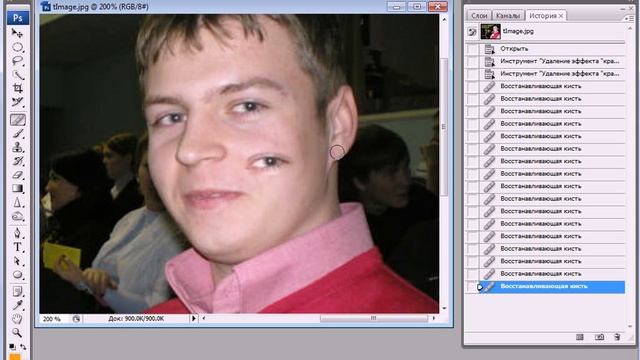Select the Crop tool
The height and width of the screenshot is (360, 640).
coord(18,89)
